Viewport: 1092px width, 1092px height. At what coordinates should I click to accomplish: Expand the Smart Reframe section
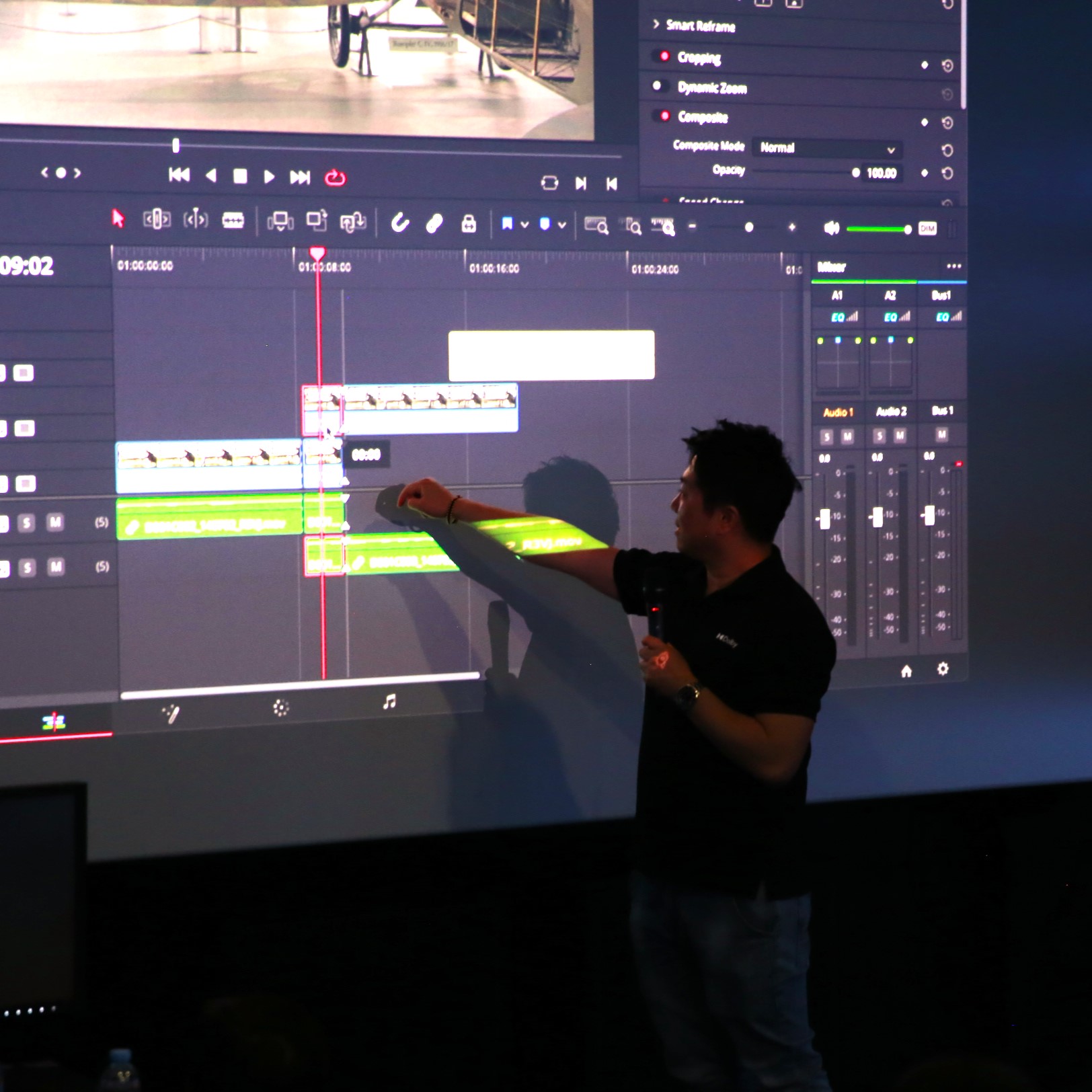tap(656, 25)
